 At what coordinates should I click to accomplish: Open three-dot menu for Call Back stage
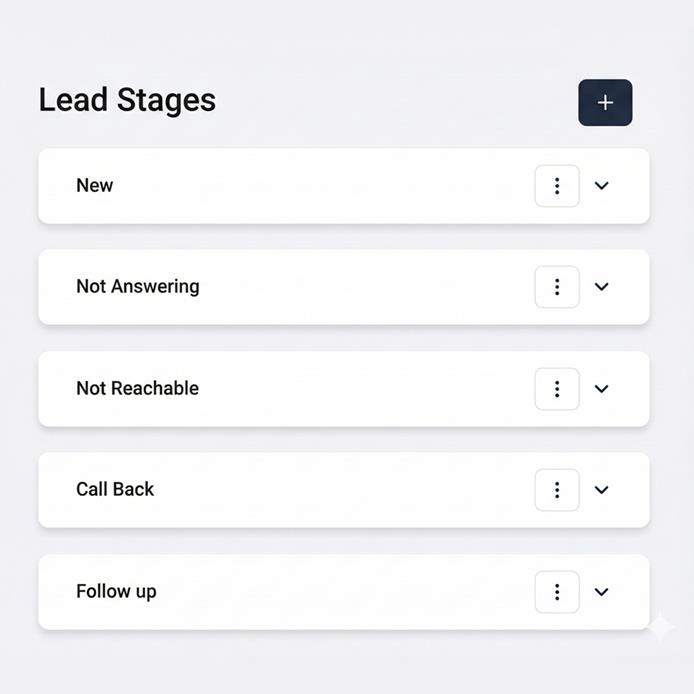[557, 490]
